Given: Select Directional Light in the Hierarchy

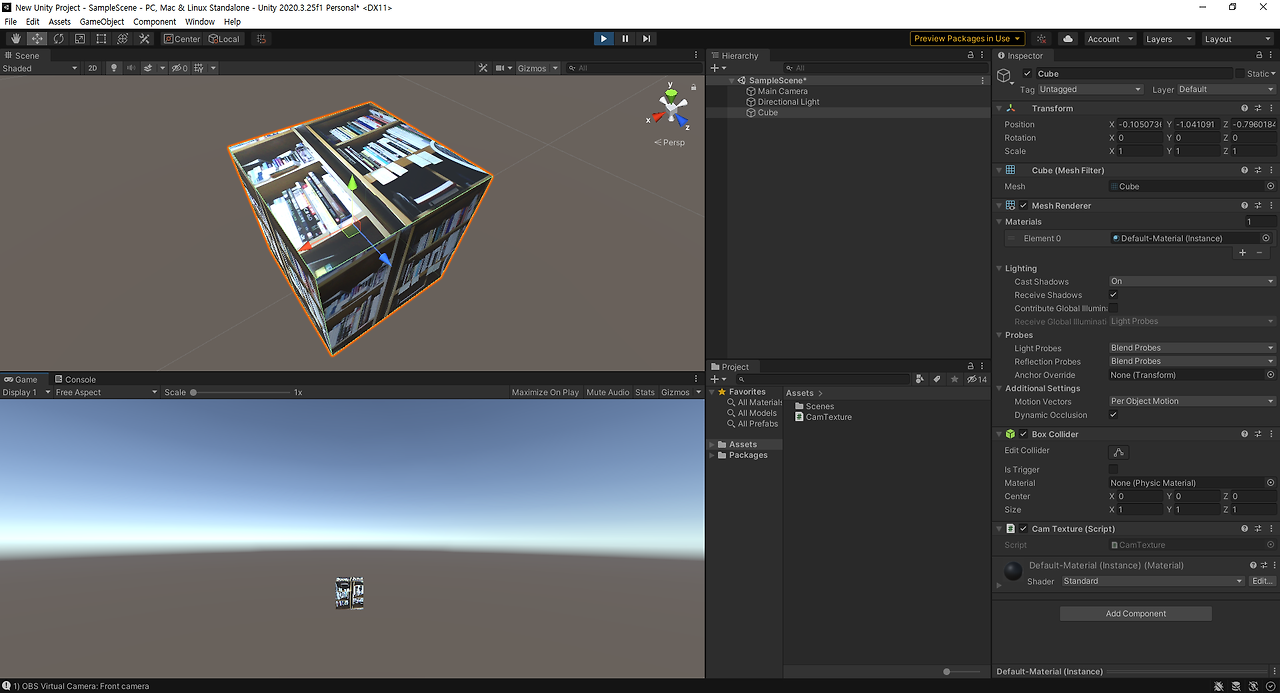Looking at the screenshot, I should coord(789,101).
